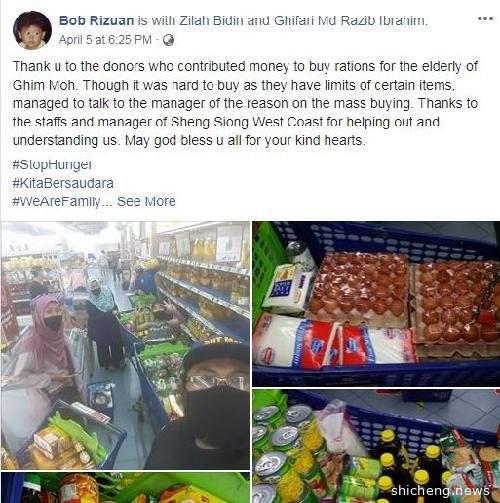Viewport: 500px width, 503px height.
Task: Open Bob Rizuan profile name link
Action: pos(96,21)
